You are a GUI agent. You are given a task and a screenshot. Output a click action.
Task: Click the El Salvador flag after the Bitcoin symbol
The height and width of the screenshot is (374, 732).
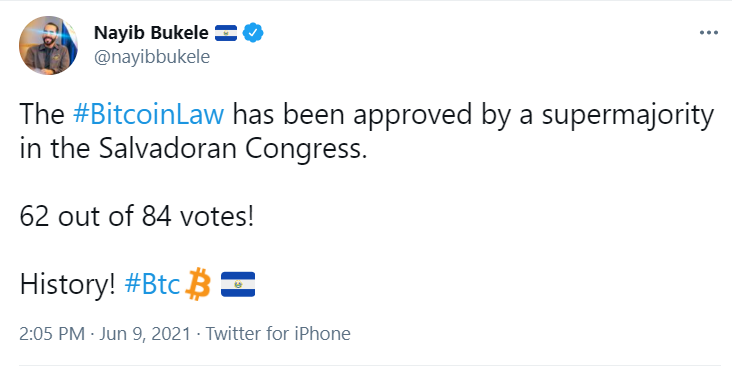pyautogui.click(x=238, y=284)
